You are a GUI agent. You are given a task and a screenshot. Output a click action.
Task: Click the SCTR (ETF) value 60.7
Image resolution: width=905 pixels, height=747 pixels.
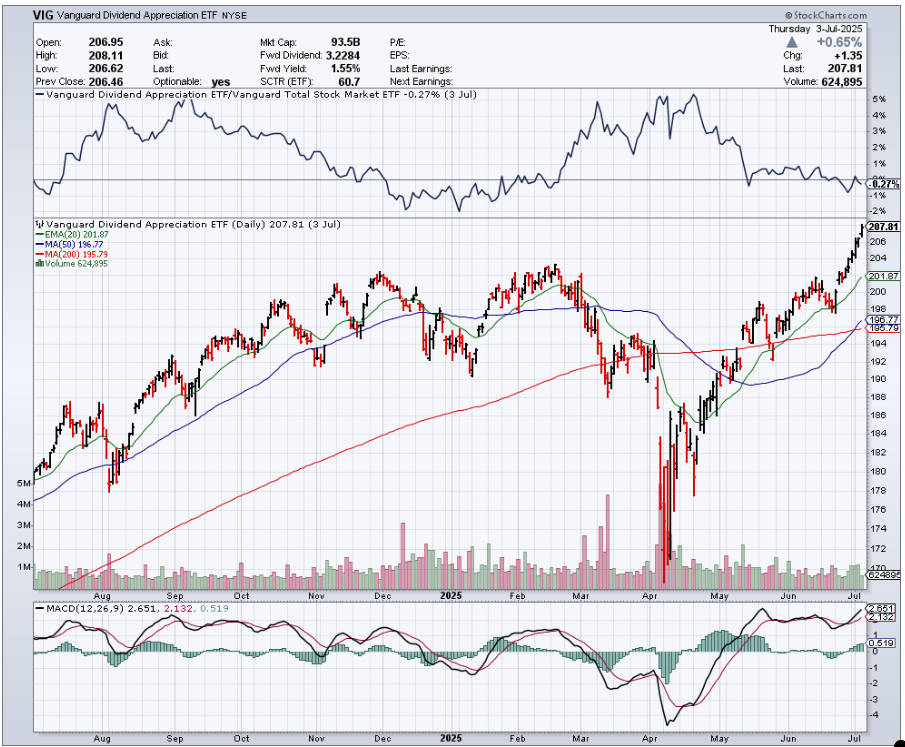350,82
